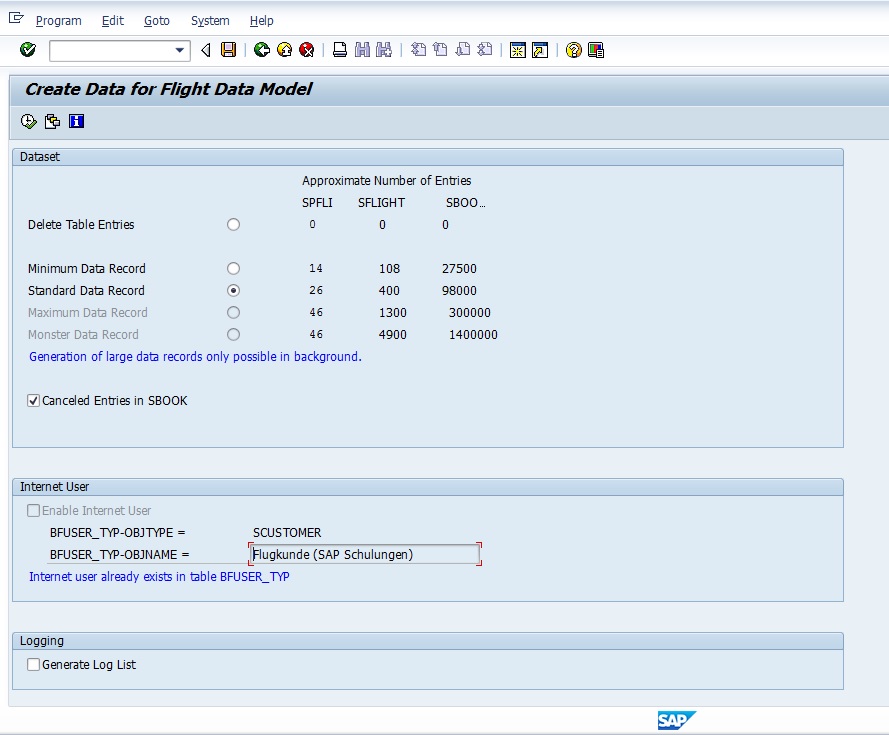Collapse the command field using triangle arrow
Image resolution: width=889 pixels, height=735 pixels.
[x=206, y=50]
